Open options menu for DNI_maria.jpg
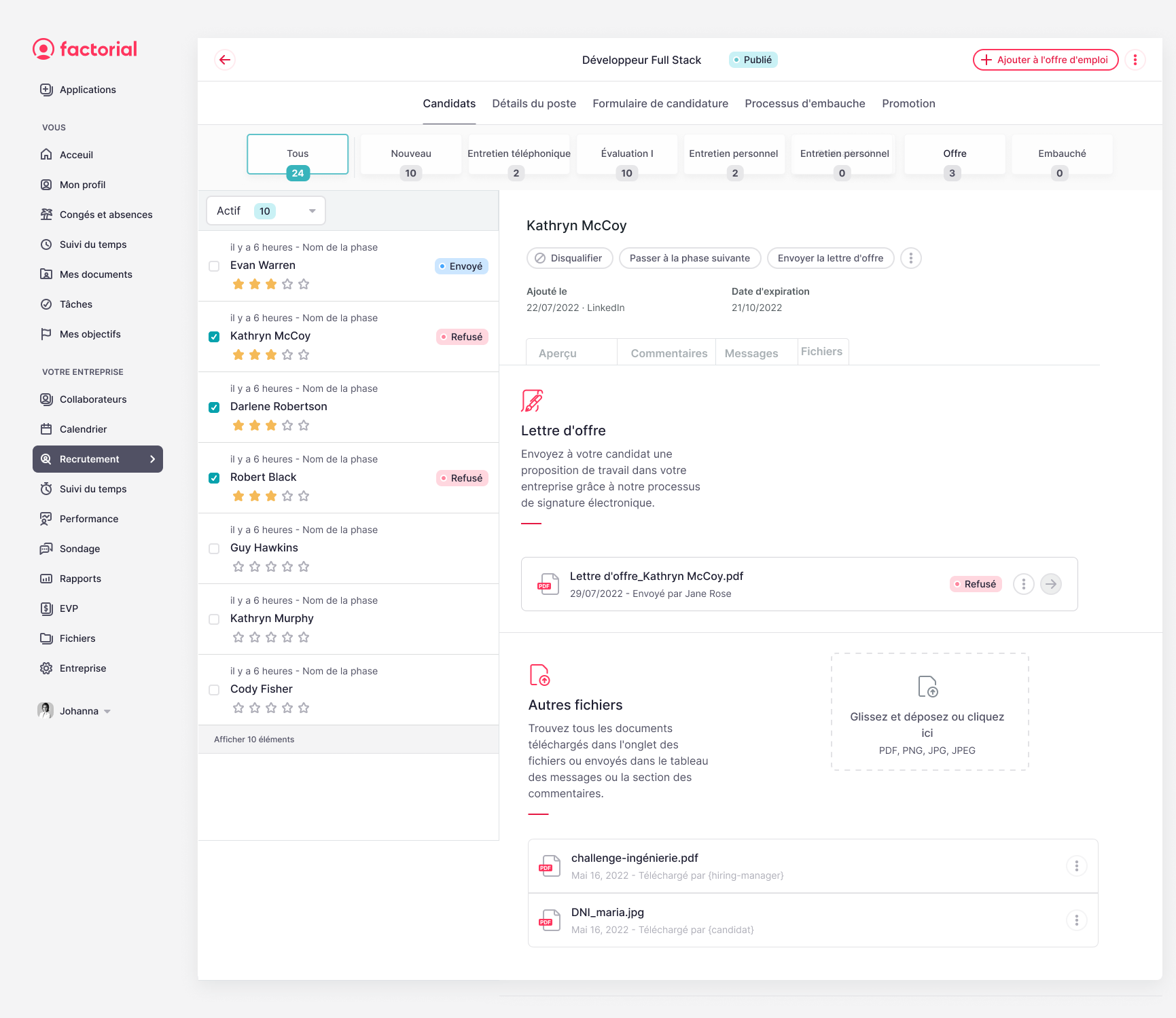Screen dimensions: 1176x1018 coord(1076,920)
